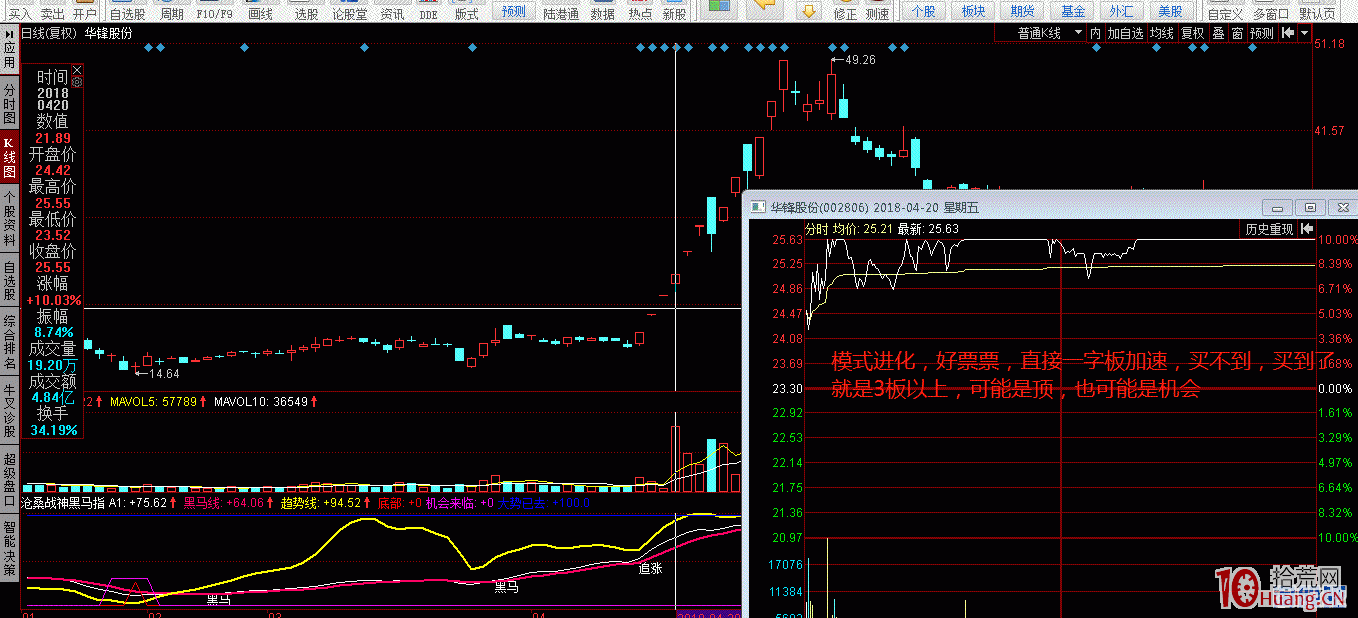
Task: Open the 自选股 sidebar tab
Action: tap(9, 279)
